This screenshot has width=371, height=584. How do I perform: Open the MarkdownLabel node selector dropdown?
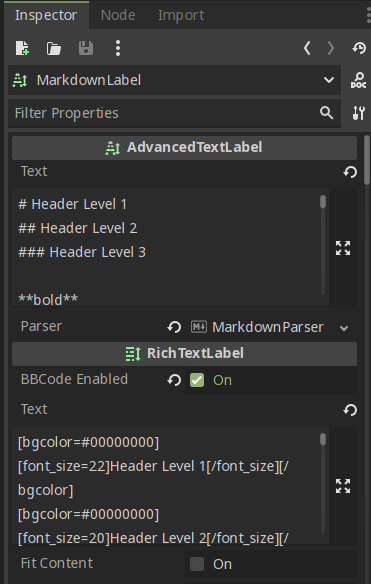(x=174, y=80)
